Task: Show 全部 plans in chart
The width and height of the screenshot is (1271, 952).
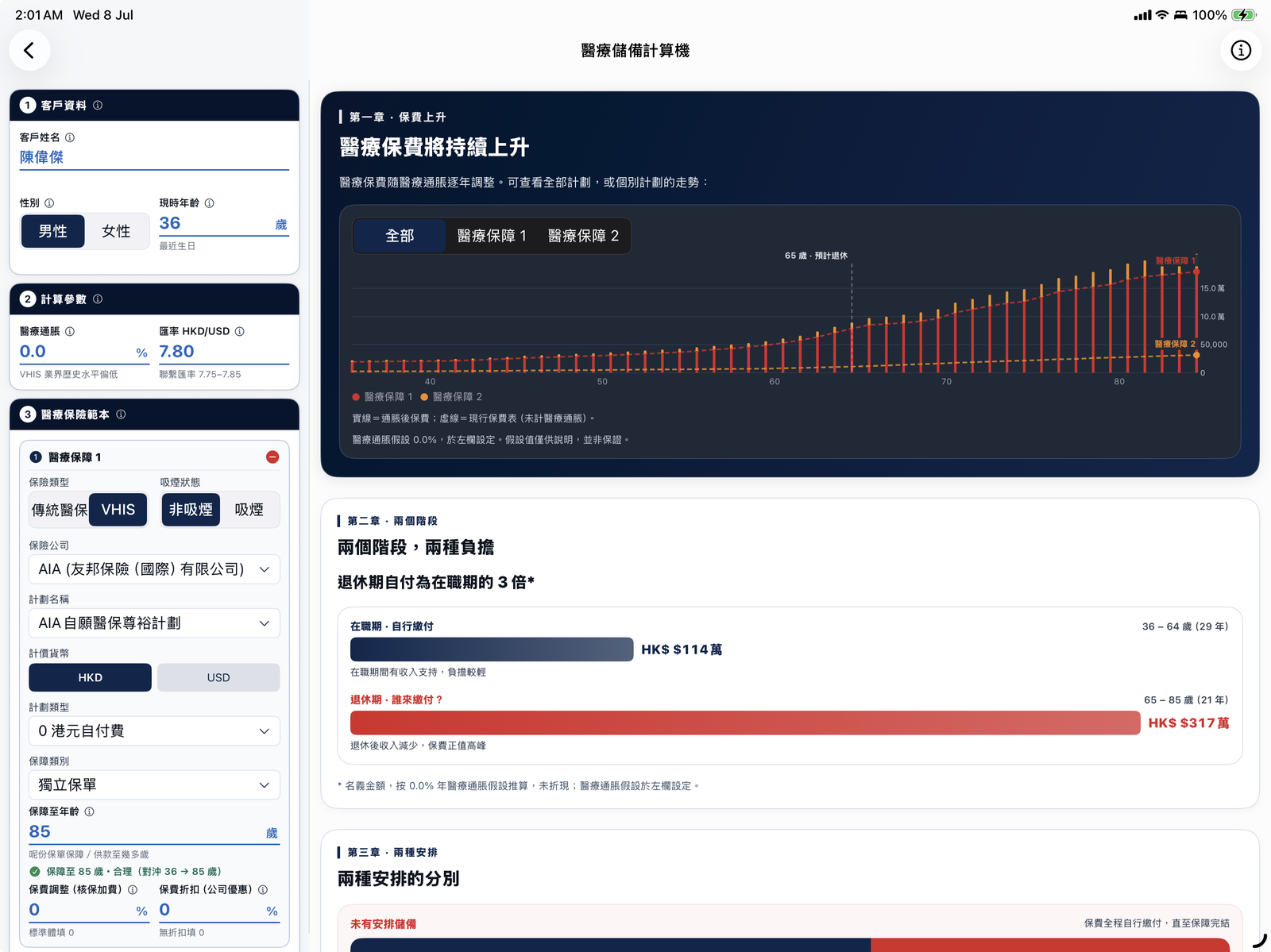Action: (x=400, y=236)
